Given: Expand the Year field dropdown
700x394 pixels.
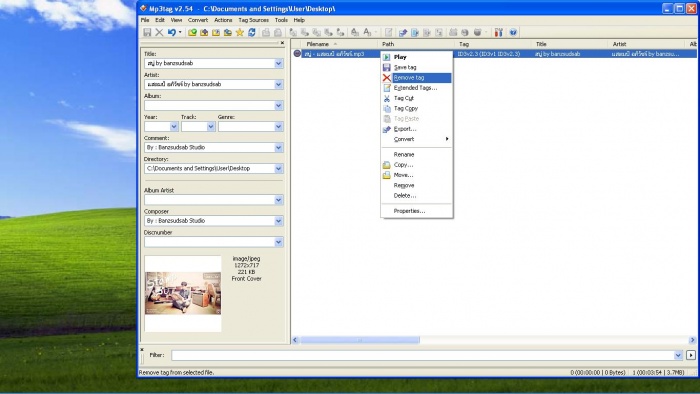Looking at the screenshot, I should [174, 127].
